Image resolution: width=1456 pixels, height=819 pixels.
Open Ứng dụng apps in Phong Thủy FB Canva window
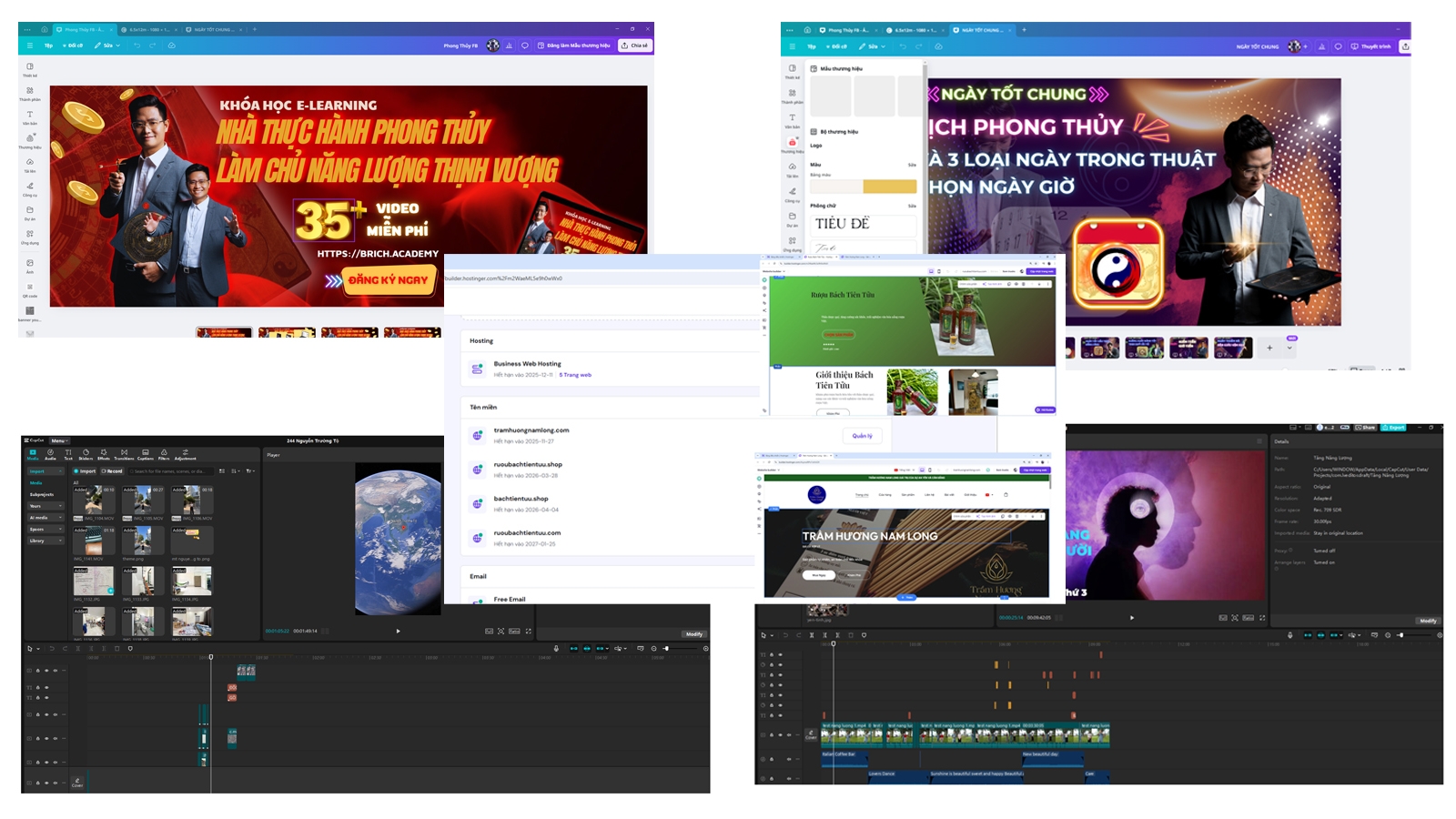[30, 237]
